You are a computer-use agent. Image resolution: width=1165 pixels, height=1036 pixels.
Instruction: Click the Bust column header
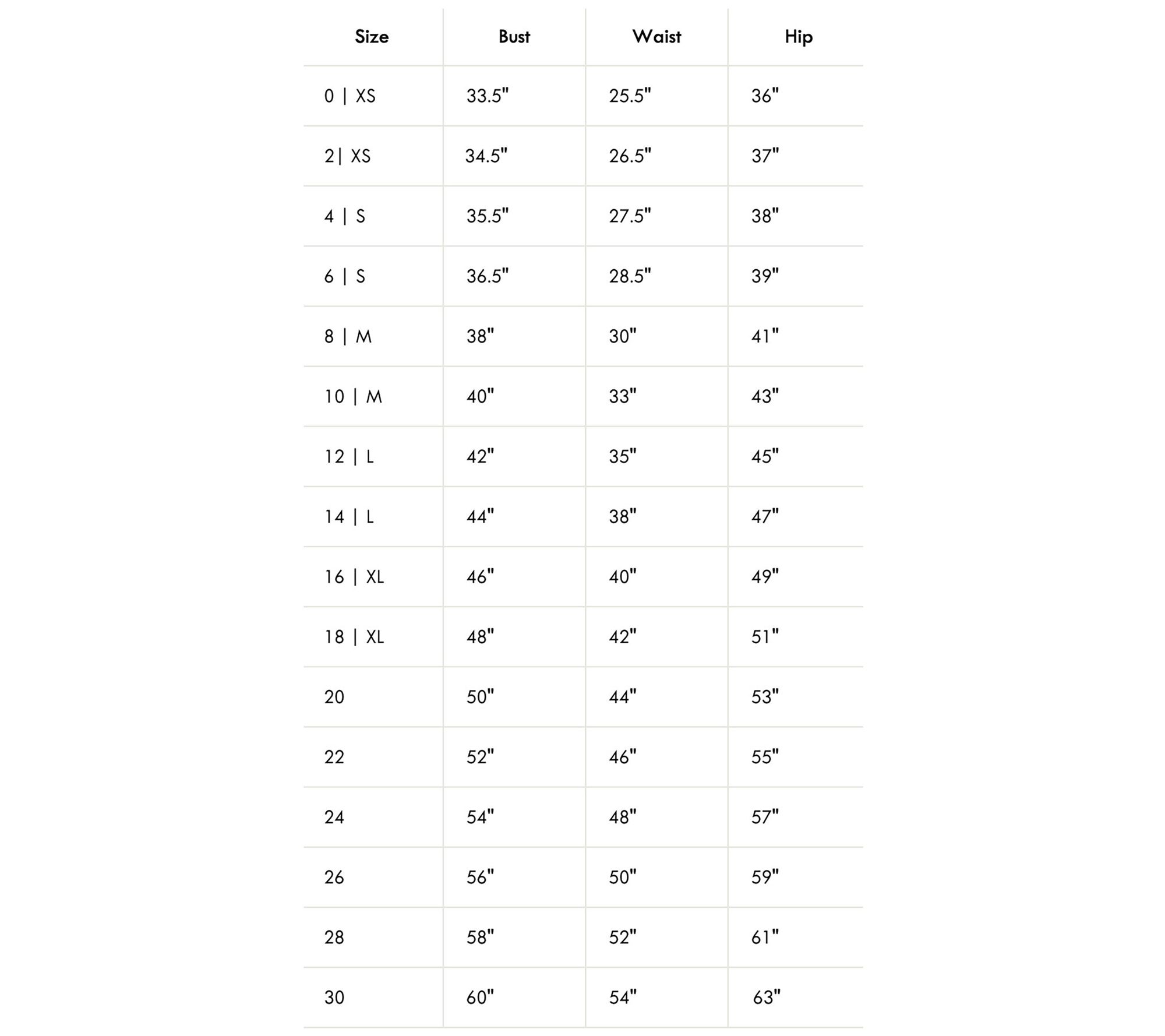click(x=514, y=37)
